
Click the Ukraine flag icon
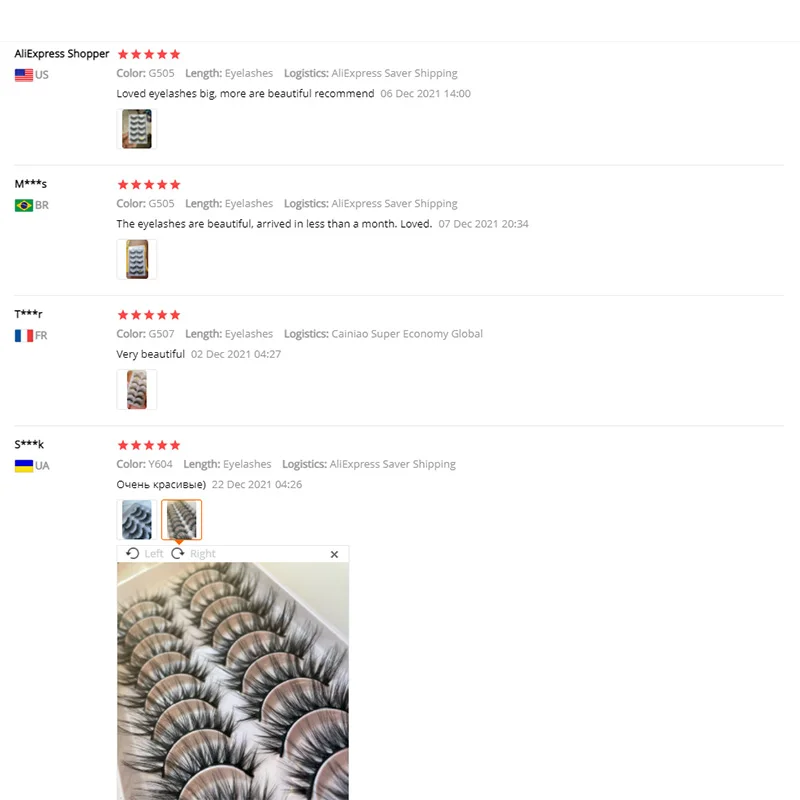click(24, 466)
